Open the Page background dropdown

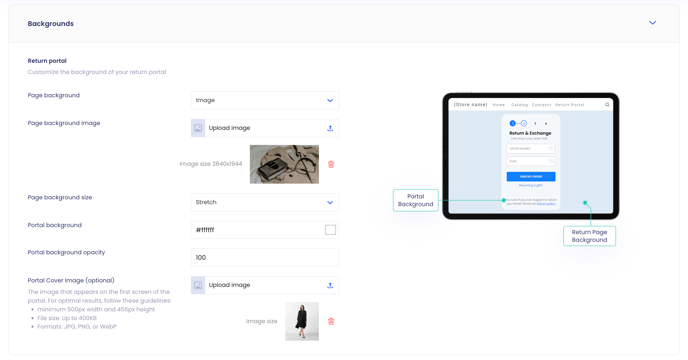(265, 100)
